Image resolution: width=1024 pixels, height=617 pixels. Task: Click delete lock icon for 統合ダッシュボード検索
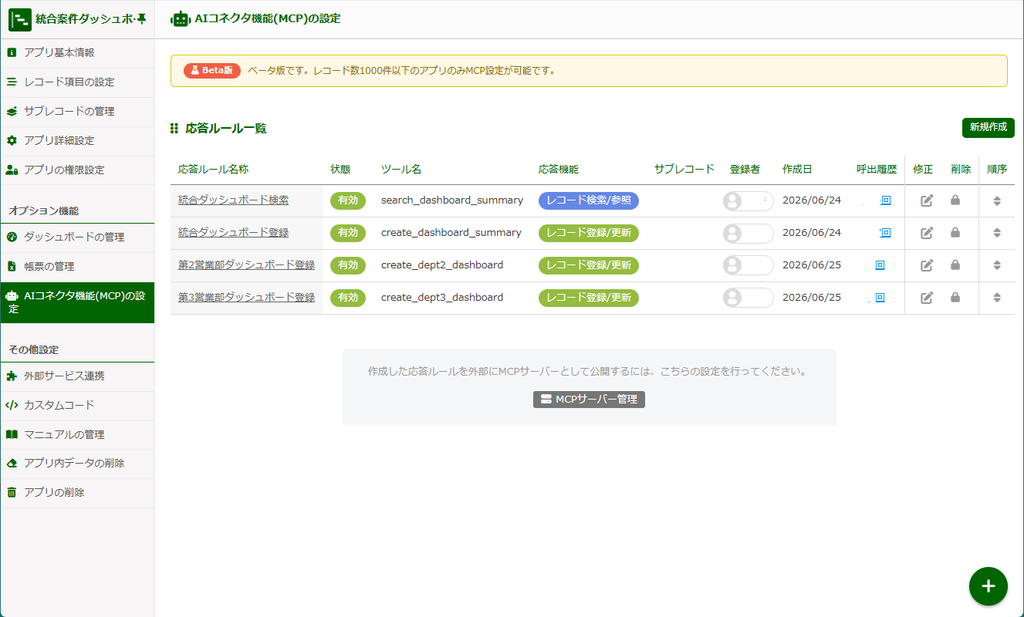(x=955, y=200)
